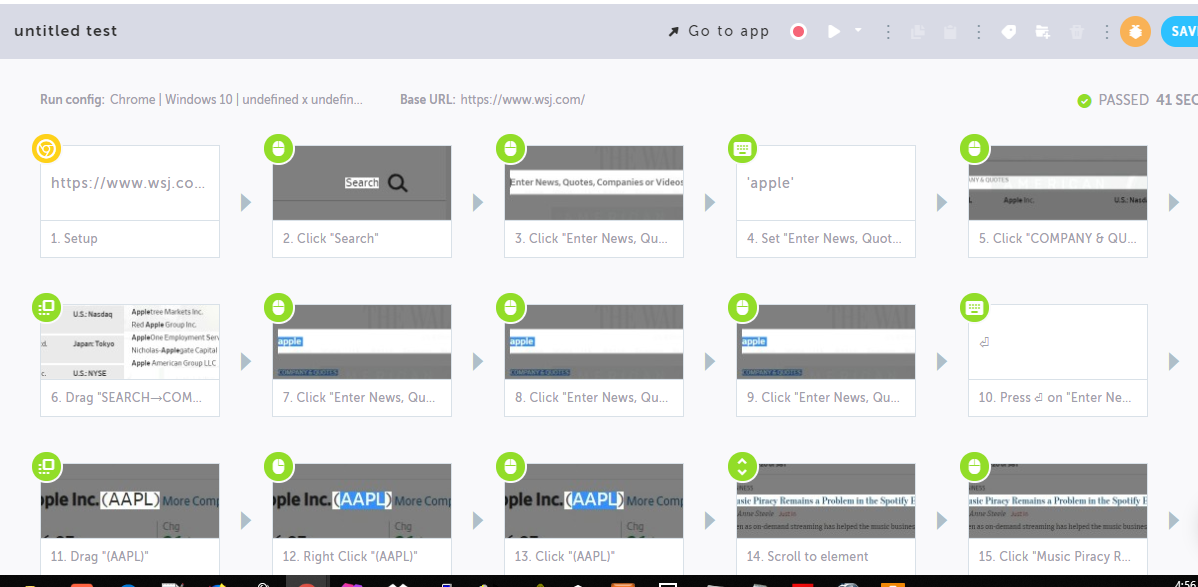The width and height of the screenshot is (1198, 587).
Task: Click right-click mouse icon on step 12
Action: pyautogui.click(x=278, y=466)
